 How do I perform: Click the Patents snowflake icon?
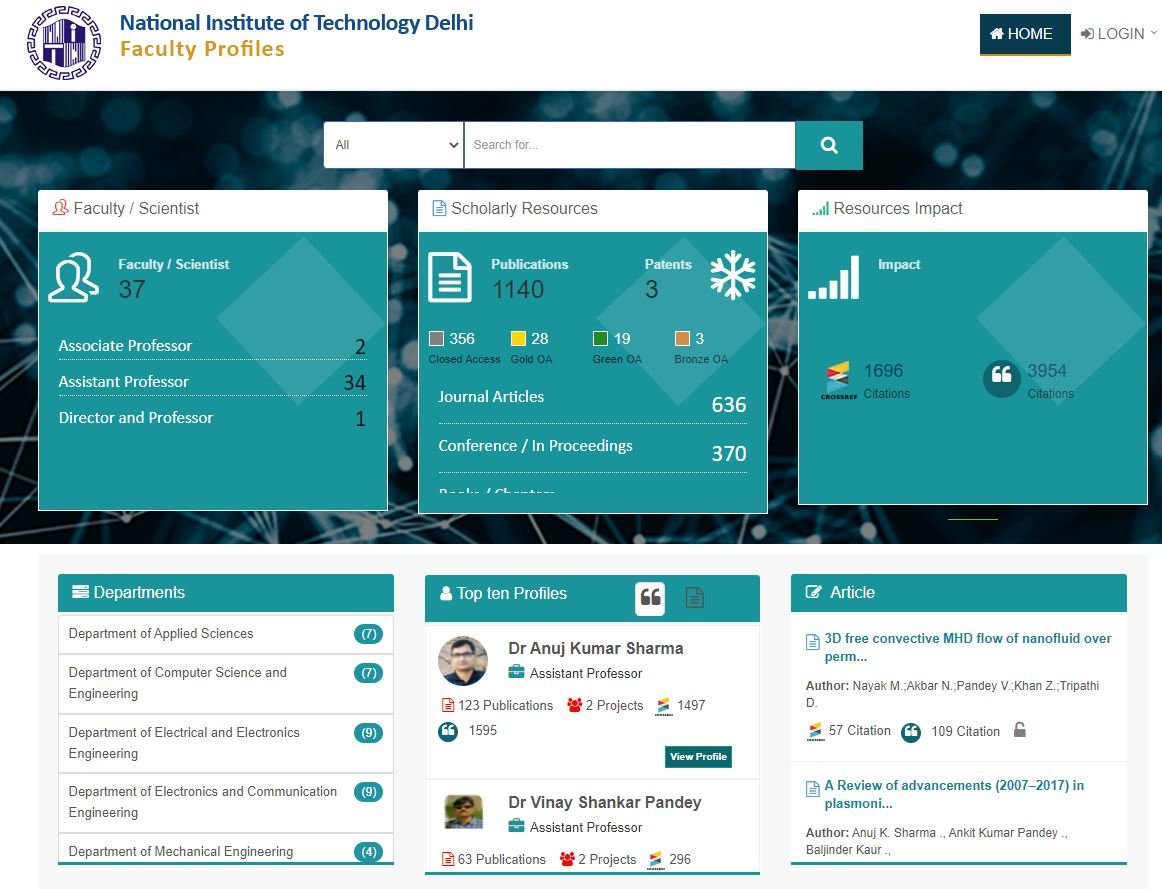[x=732, y=276]
